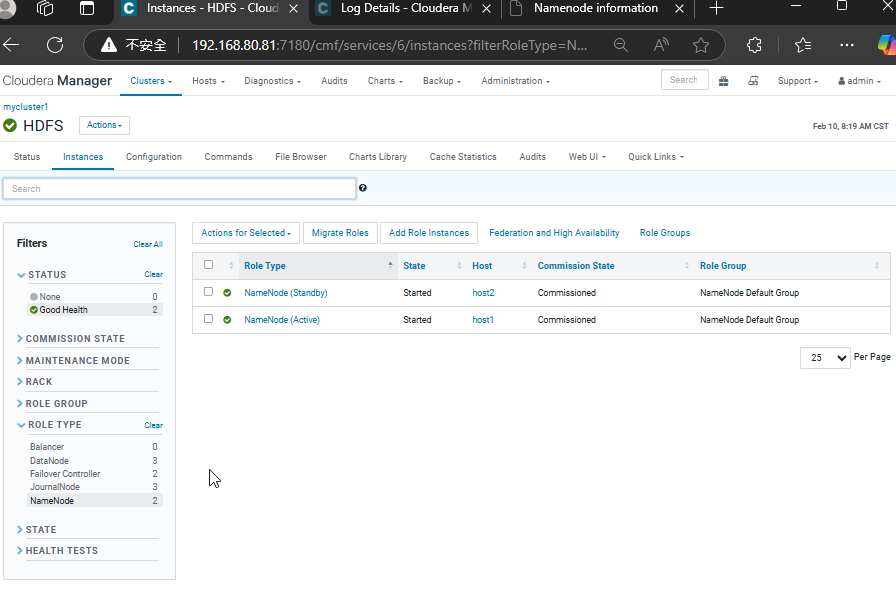The height and width of the screenshot is (597, 896).
Task: Open a new browser tab
Action: [716, 8]
